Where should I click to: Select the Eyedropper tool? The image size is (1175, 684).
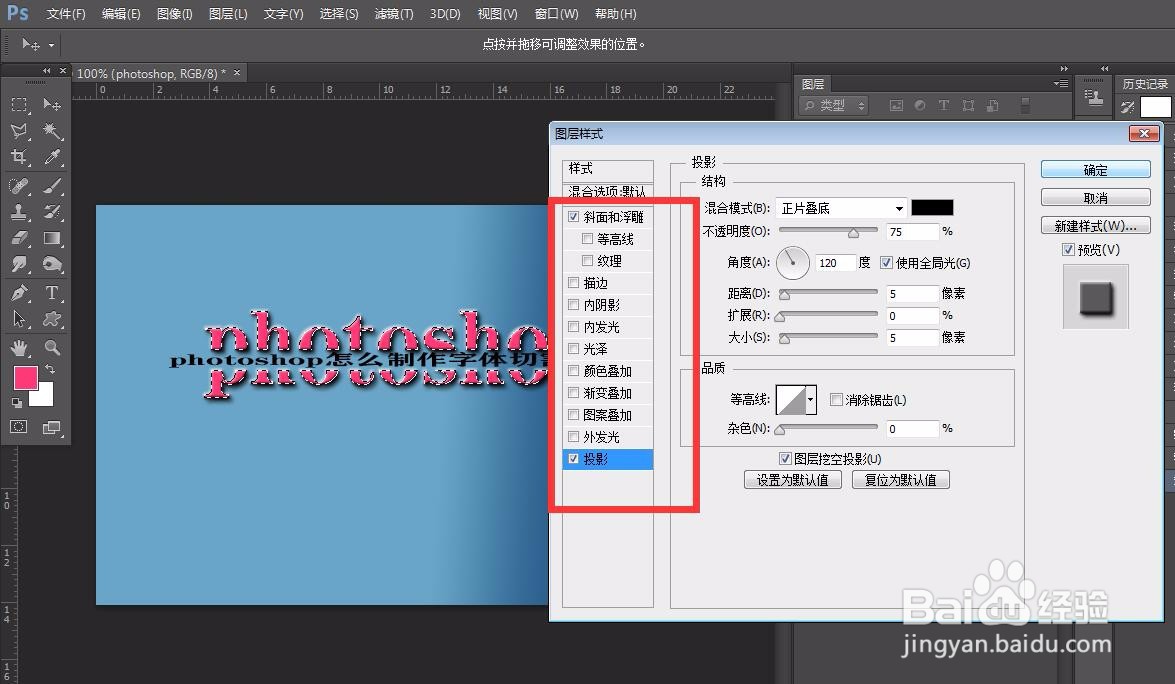tap(52, 157)
